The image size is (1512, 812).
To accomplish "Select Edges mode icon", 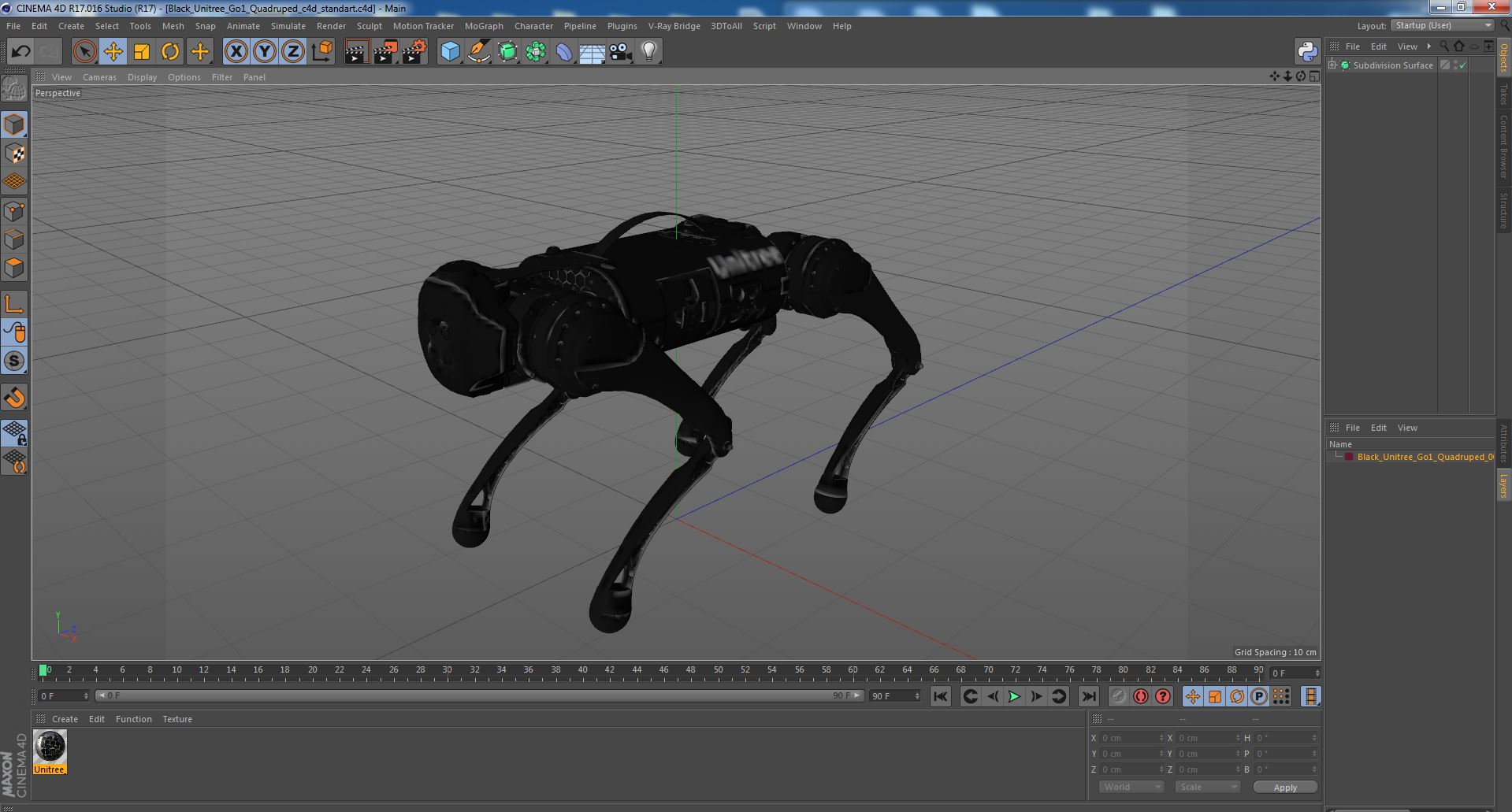I will tap(14, 239).
